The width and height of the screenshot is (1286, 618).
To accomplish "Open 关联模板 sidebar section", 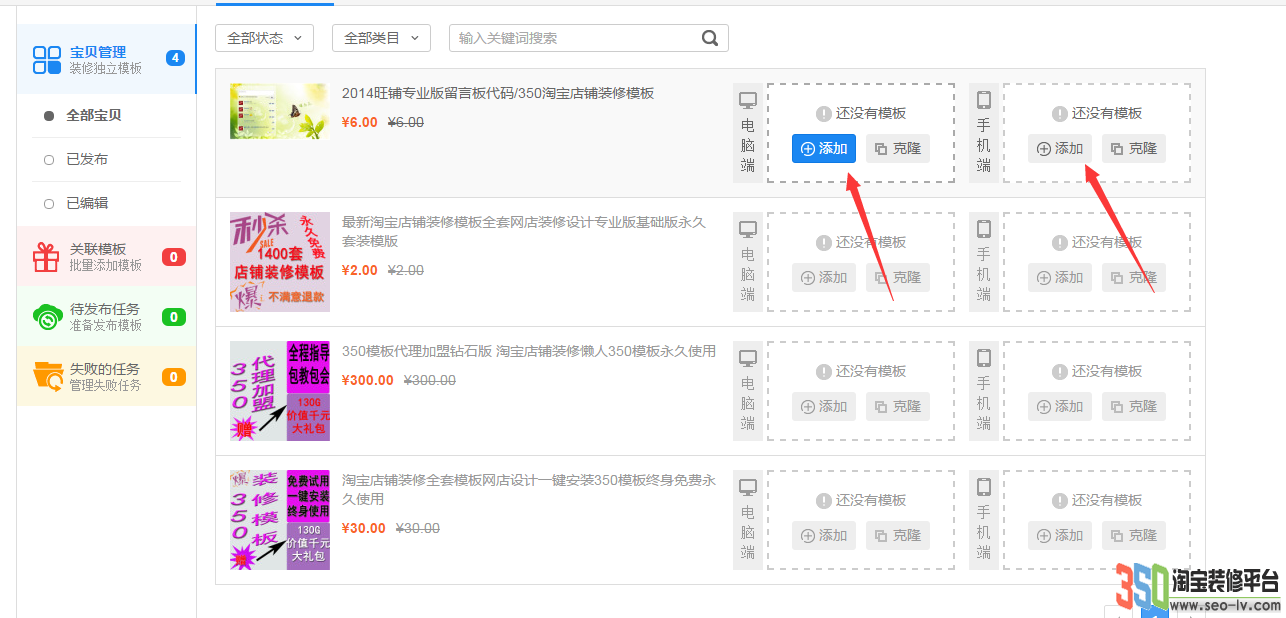I will pos(106,257).
